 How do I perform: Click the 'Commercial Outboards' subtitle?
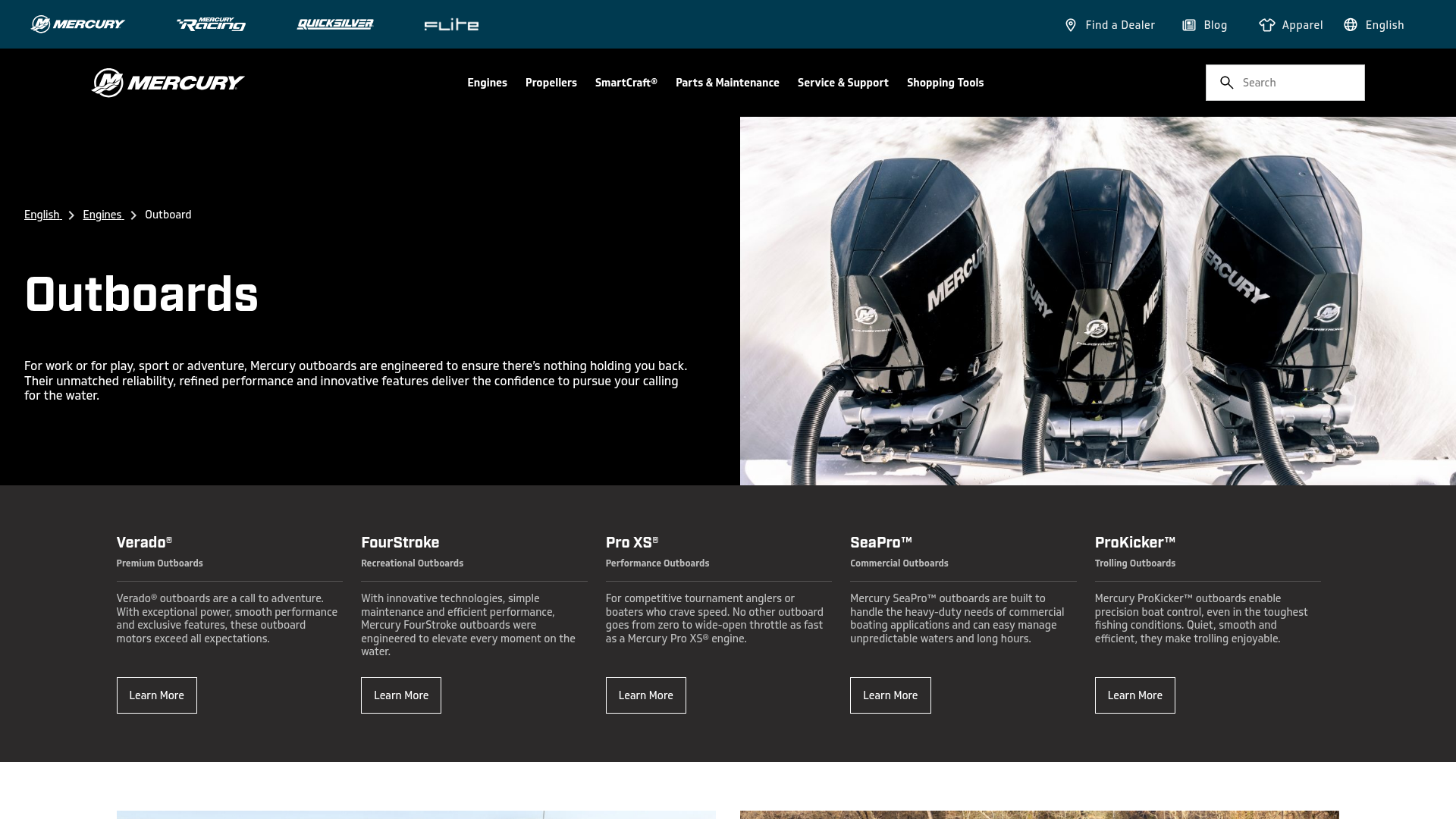(899, 563)
